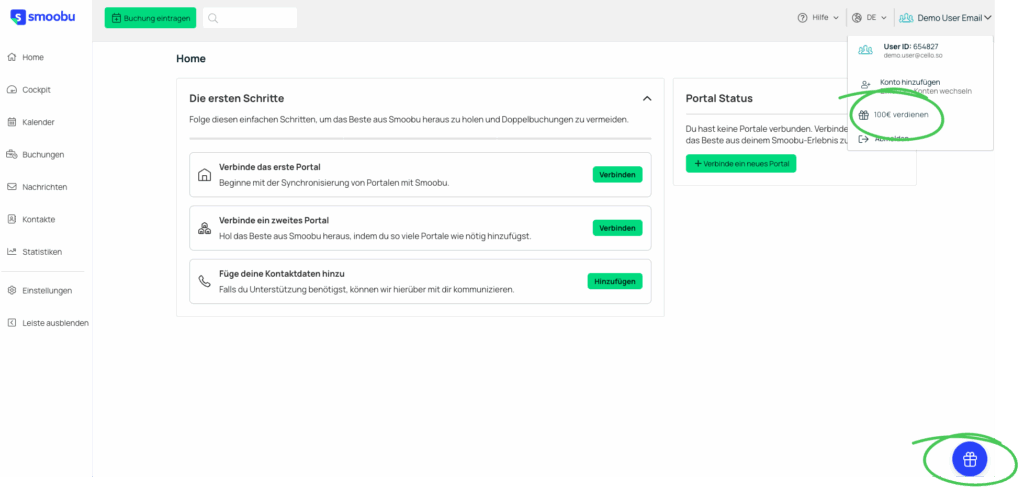The height and width of the screenshot is (499, 1024).
Task: Select 100€ verdienen menu entry
Action: click(900, 115)
